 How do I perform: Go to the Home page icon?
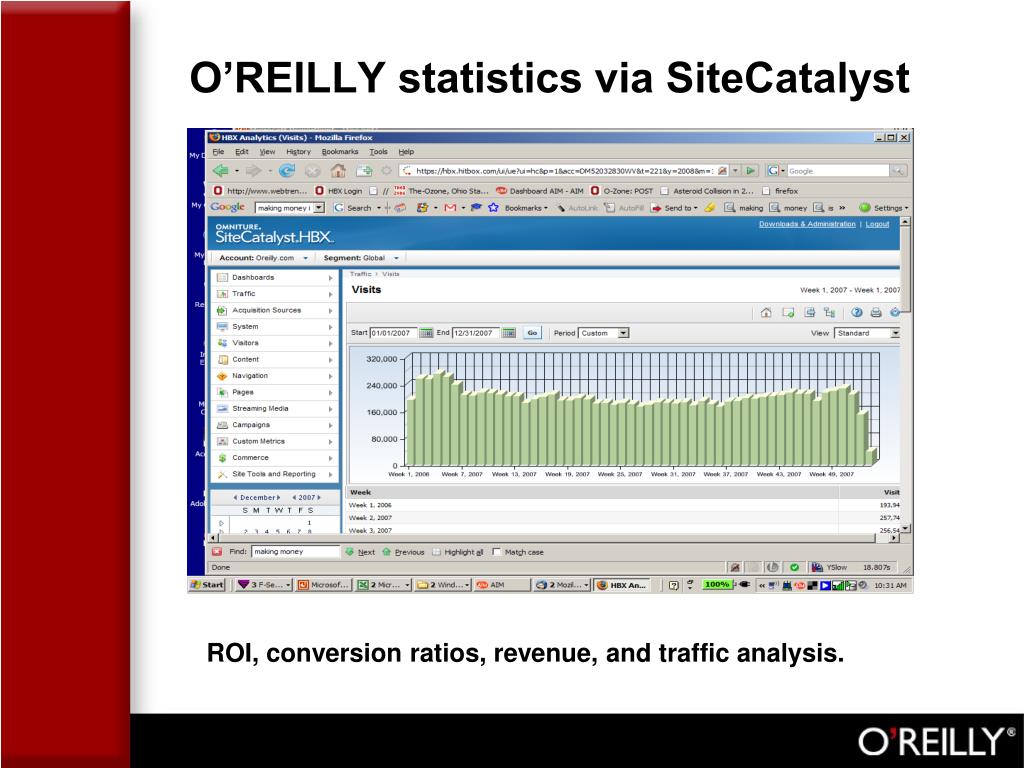coord(338,171)
